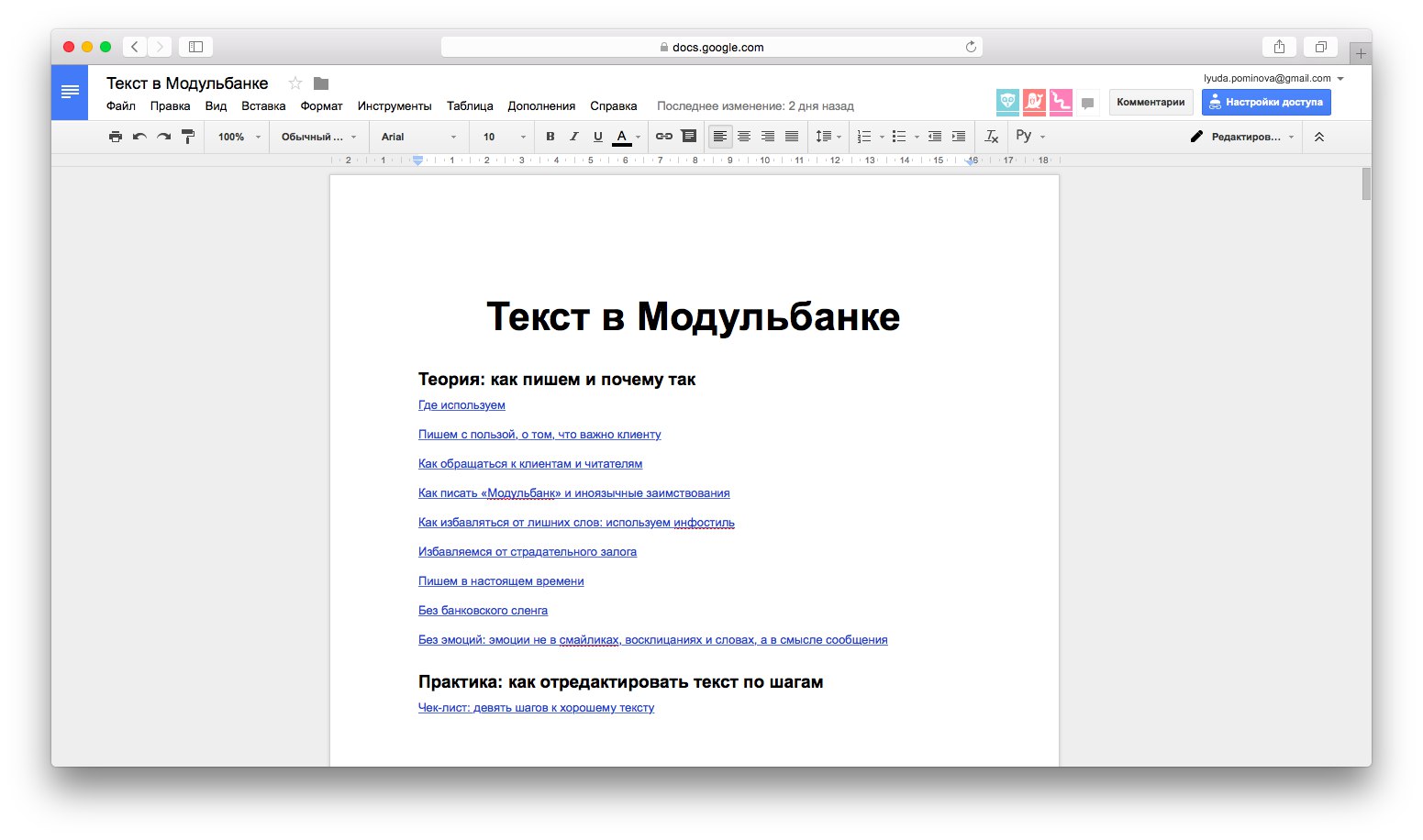Move document to a folder
1423x840 pixels.
point(321,83)
